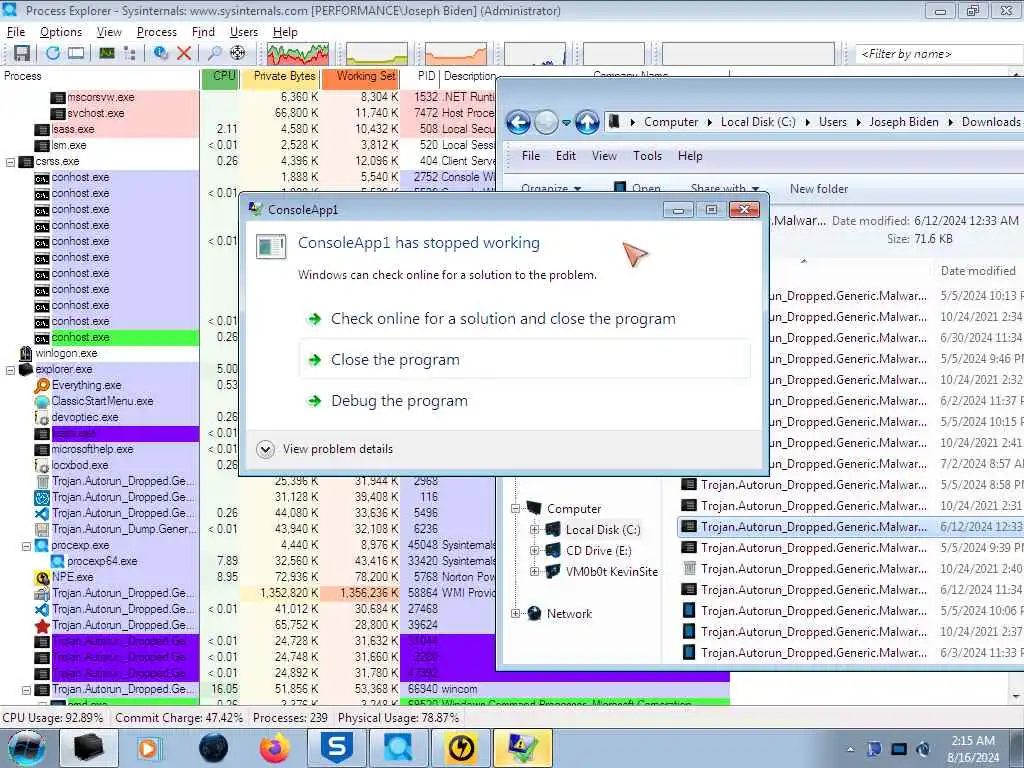Expand the Network node in the navigation pane
Screen dimensions: 1024x768
(x=515, y=614)
